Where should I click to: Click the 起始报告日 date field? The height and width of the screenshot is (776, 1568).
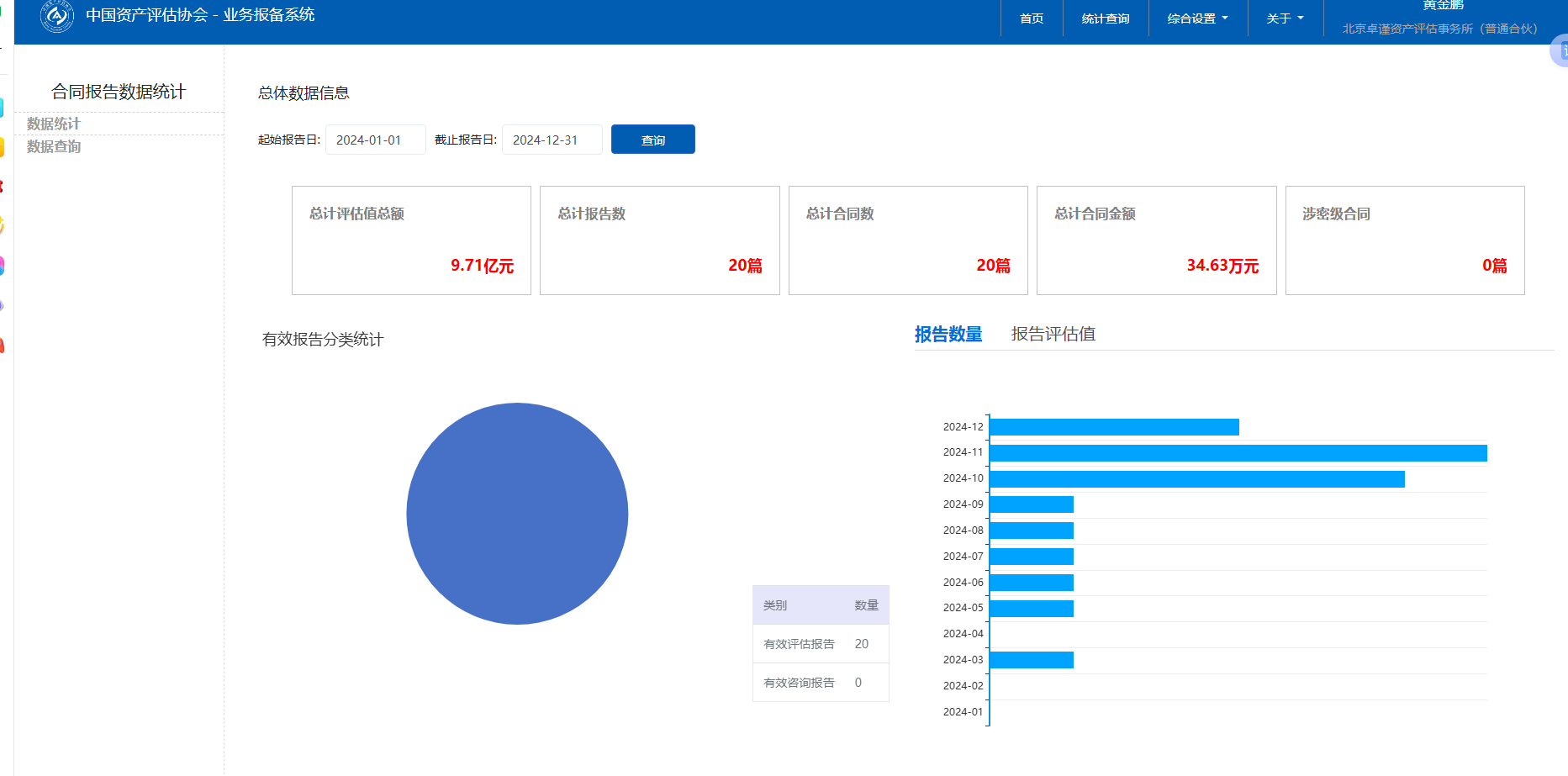point(375,140)
